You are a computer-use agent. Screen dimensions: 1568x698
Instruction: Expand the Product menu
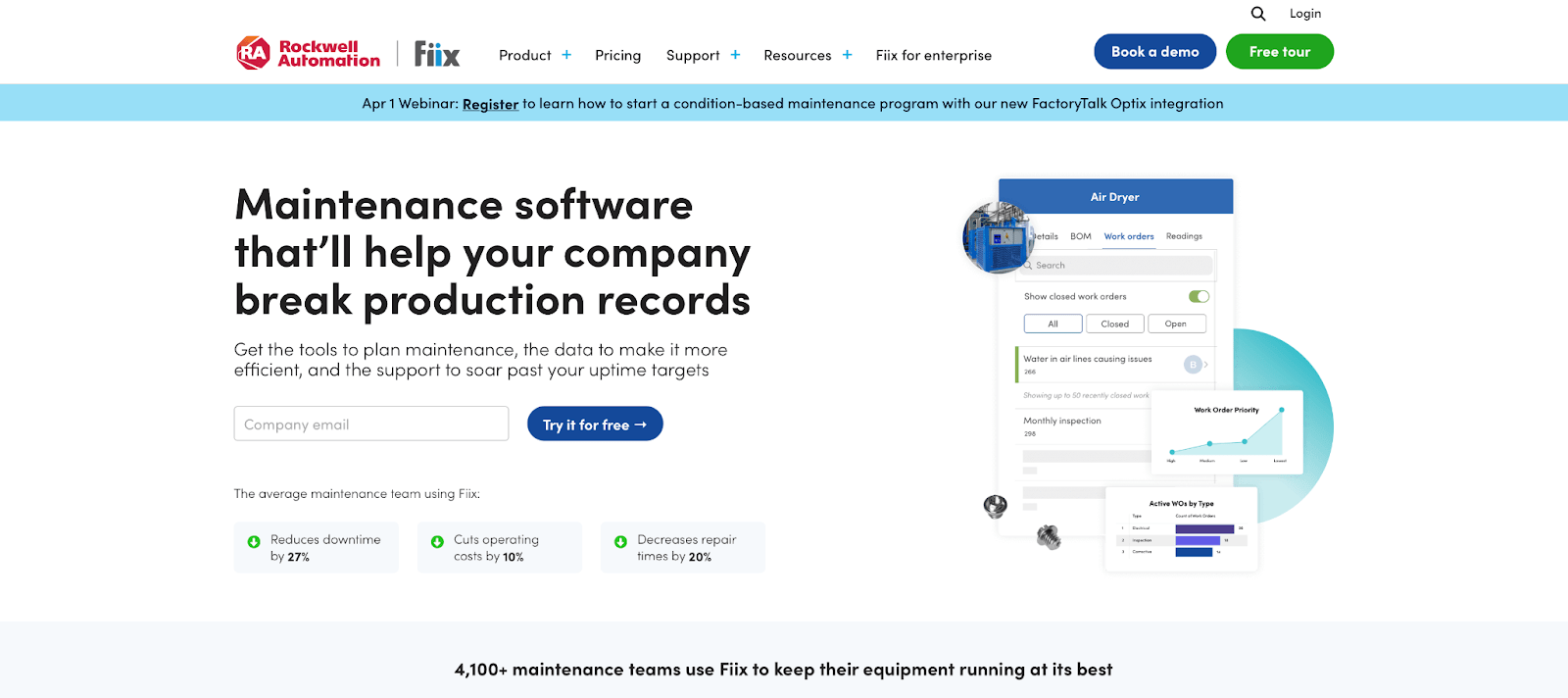point(534,56)
